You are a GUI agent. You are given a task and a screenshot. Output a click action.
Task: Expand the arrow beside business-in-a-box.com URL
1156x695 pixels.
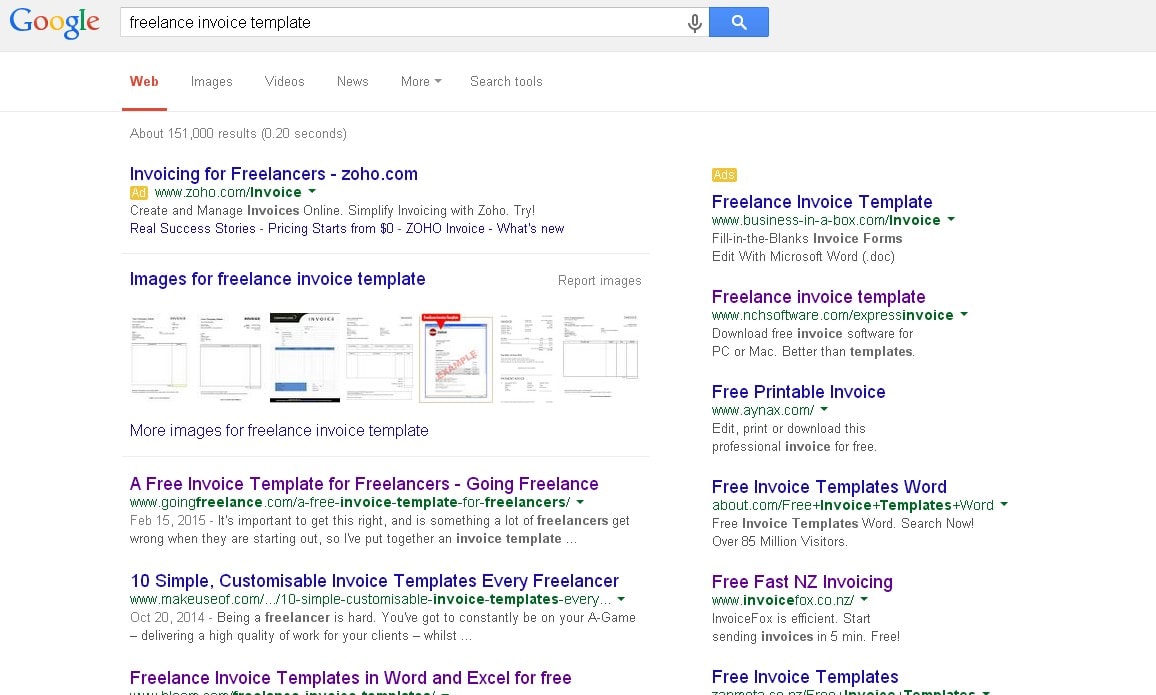pyautogui.click(x=951, y=220)
